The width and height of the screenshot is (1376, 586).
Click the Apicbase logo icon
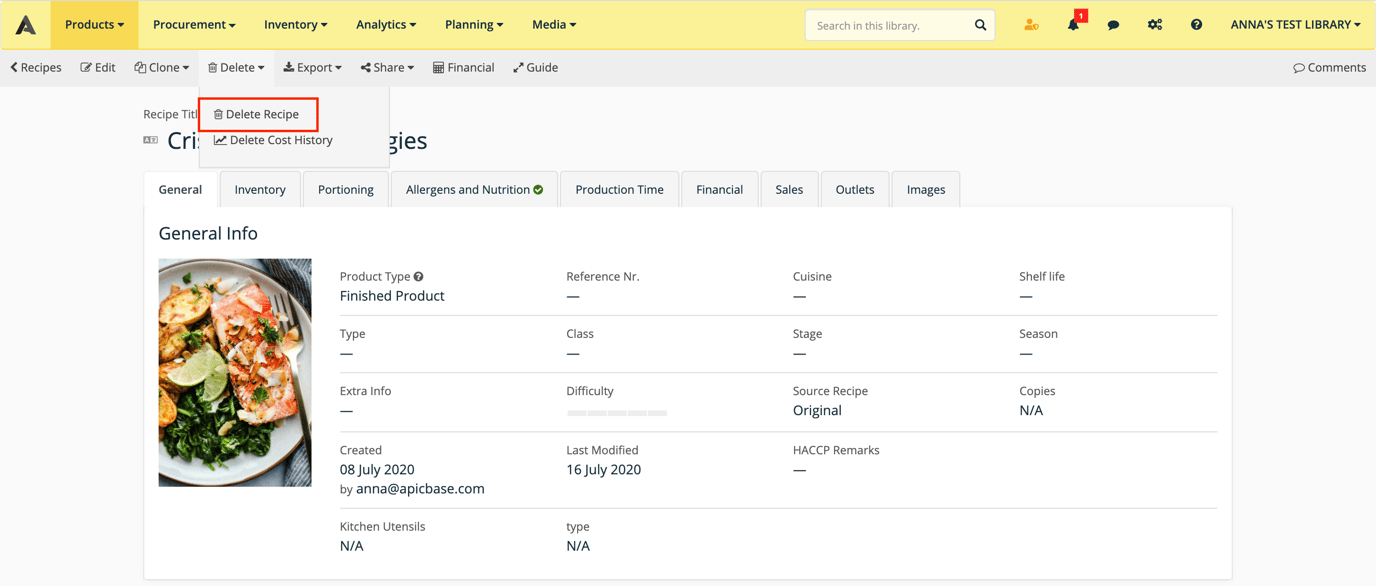pos(26,25)
